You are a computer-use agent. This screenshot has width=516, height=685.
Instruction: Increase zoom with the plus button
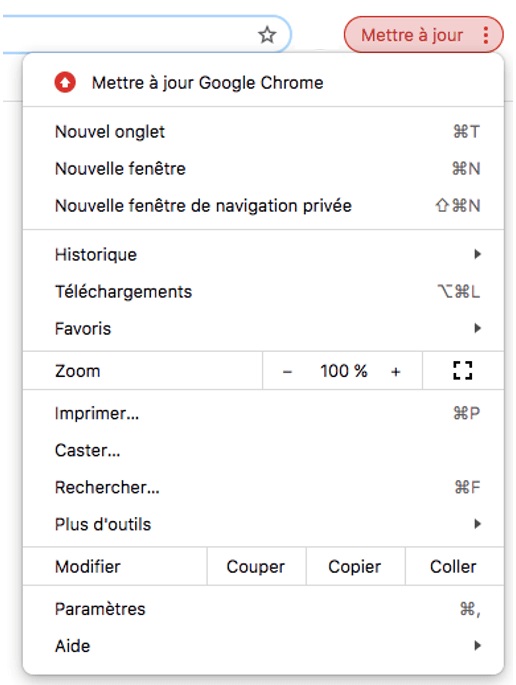click(396, 372)
